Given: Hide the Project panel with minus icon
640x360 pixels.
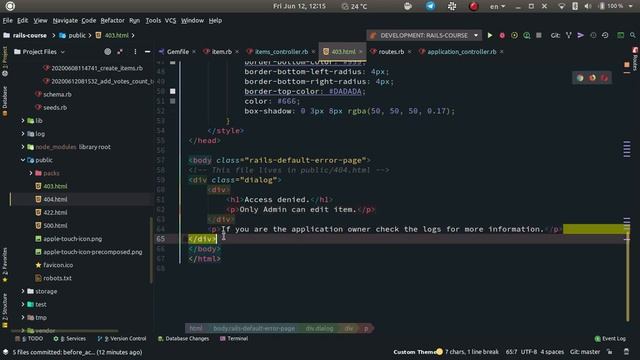Looking at the screenshot, I should (147, 52).
